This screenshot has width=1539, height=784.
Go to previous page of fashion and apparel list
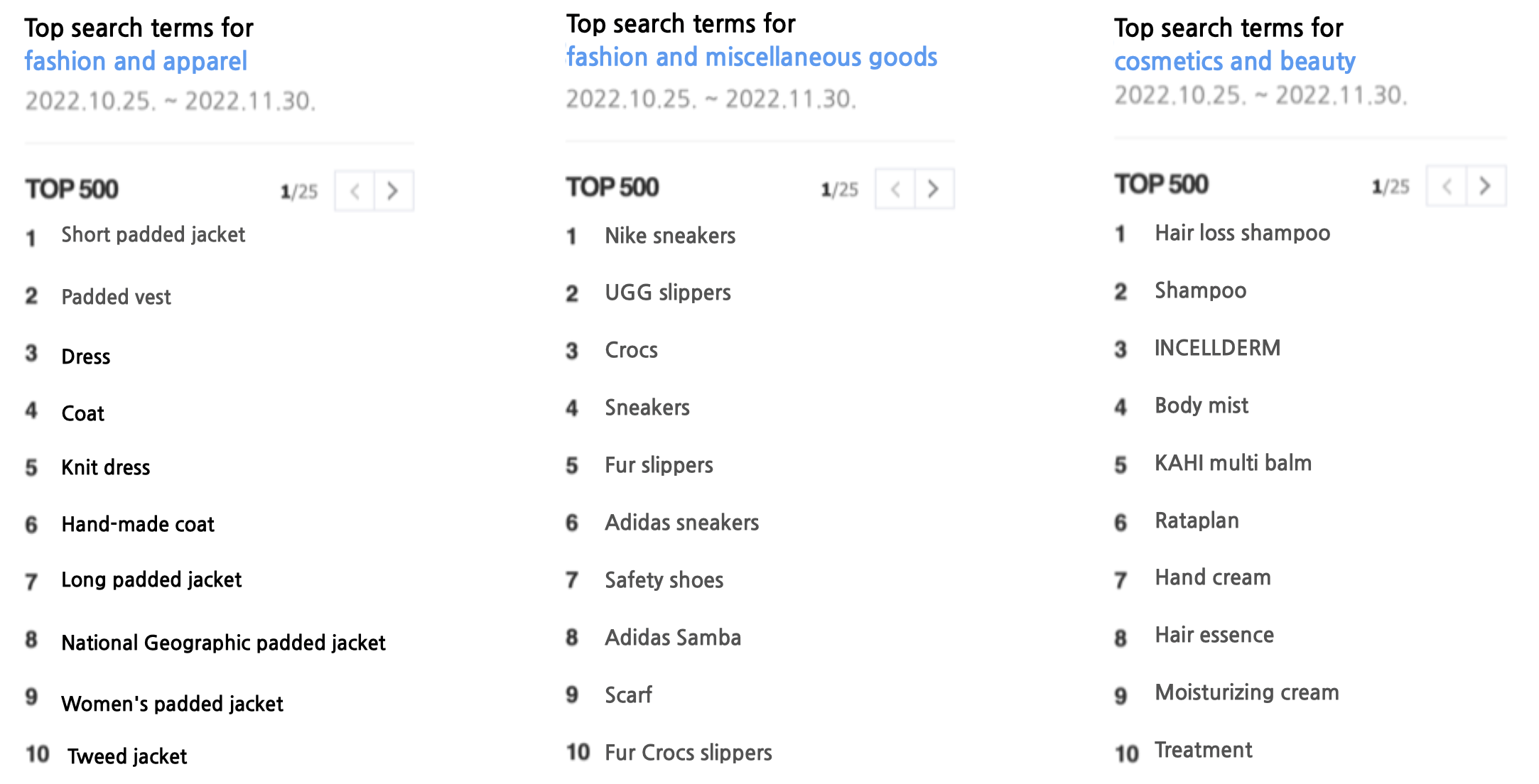(355, 190)
